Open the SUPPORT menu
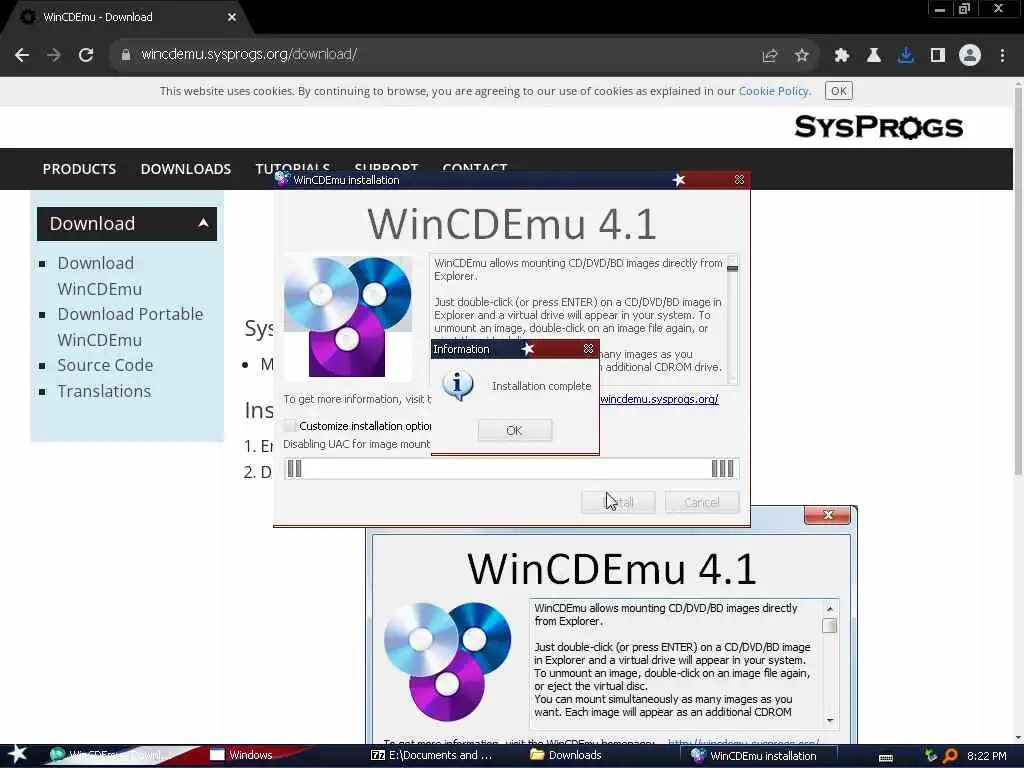 [386, 167]
